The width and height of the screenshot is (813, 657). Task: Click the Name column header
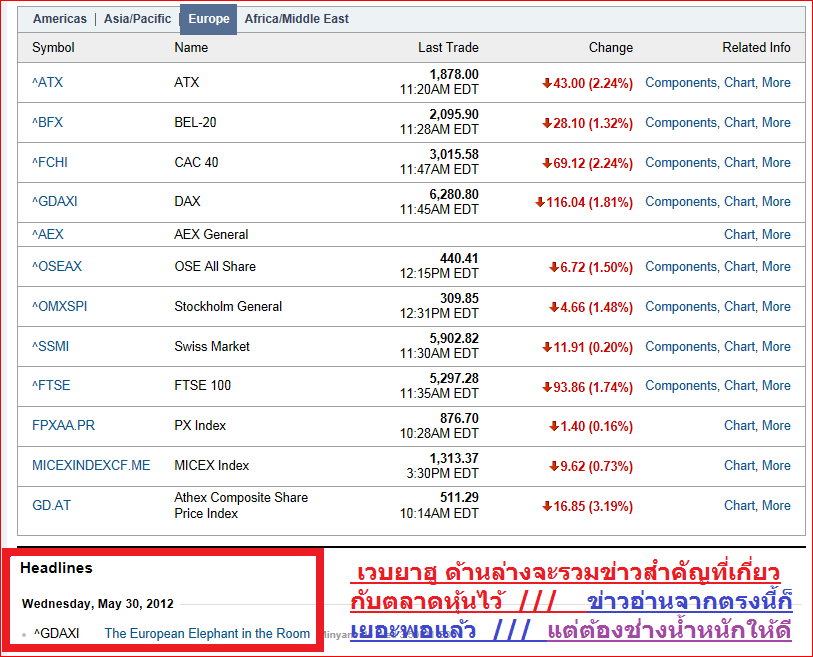click(191, 47)
